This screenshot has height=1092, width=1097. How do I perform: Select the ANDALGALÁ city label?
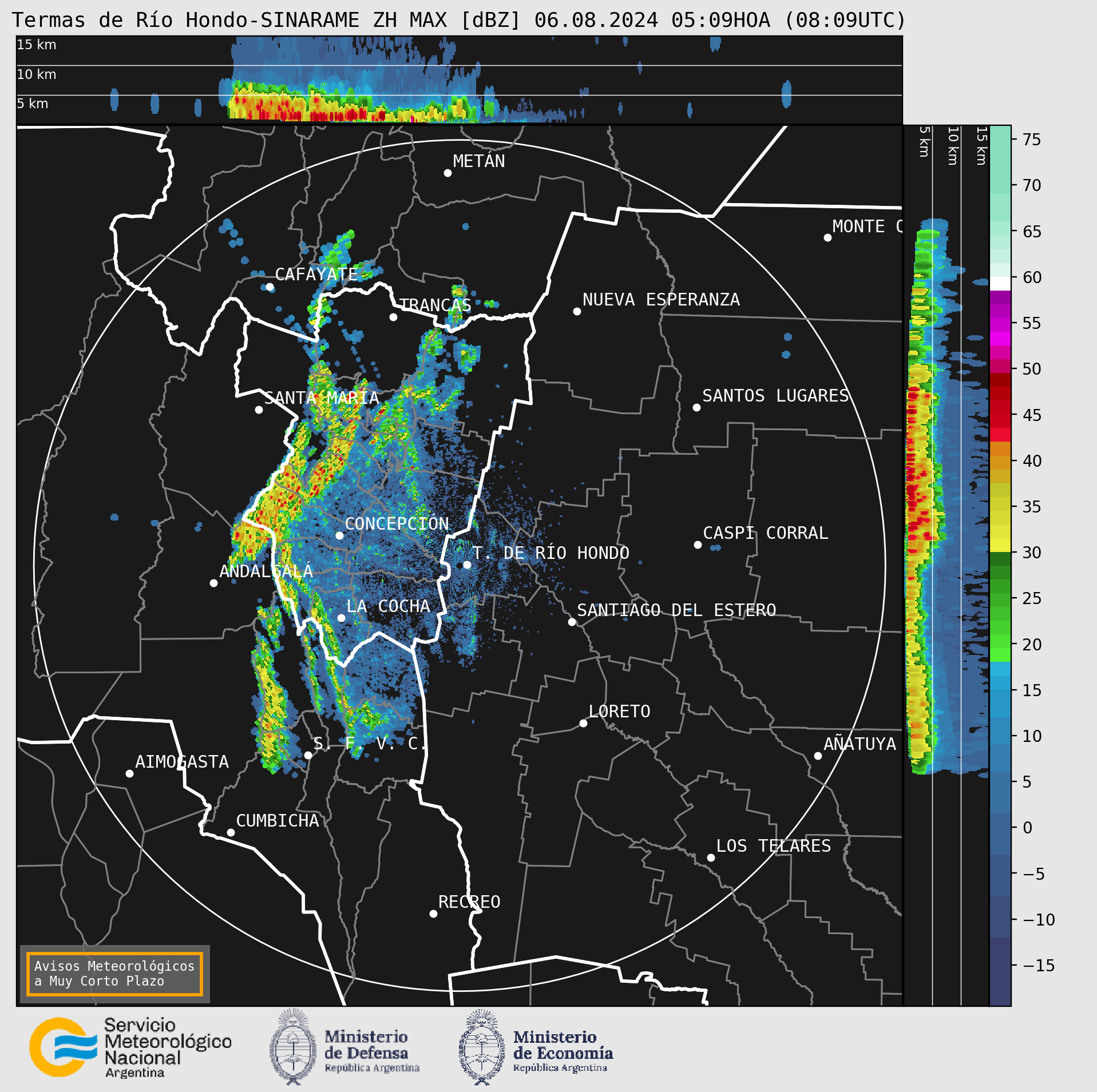[x=266, y=571]
